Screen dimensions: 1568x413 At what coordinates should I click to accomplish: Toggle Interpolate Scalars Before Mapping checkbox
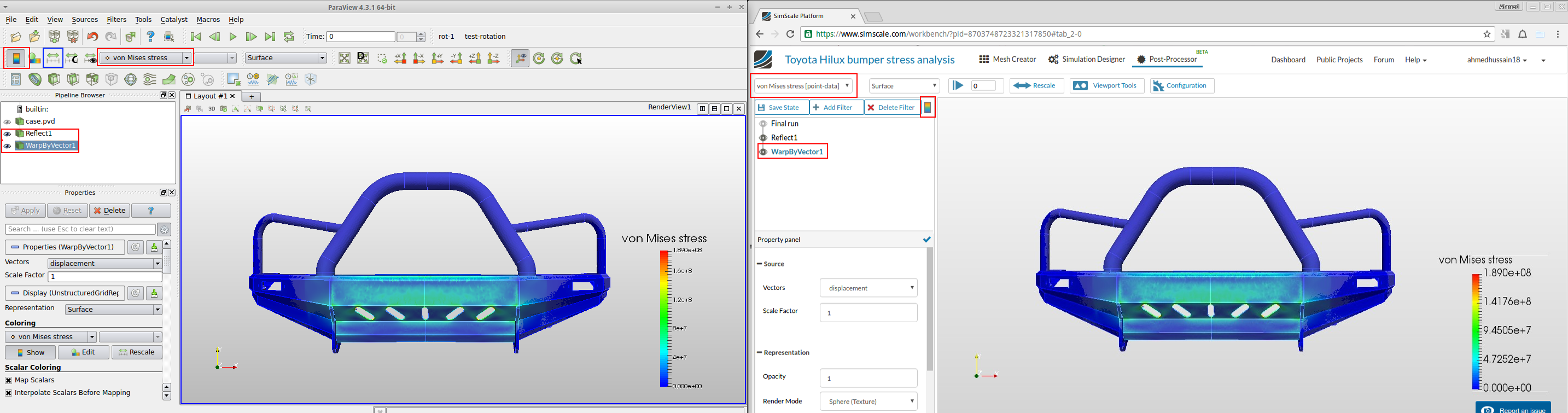tap(9, 393)
